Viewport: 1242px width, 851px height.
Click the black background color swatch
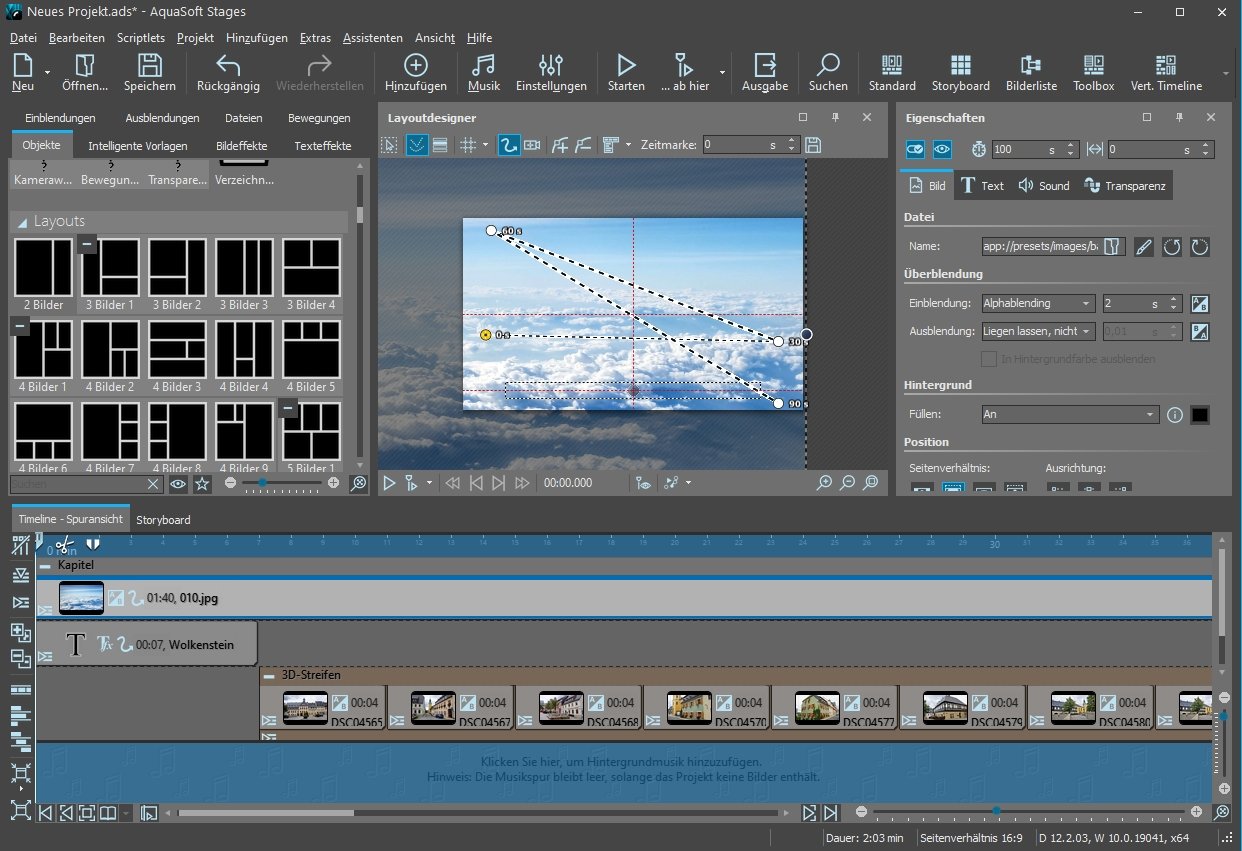coord(1200,414)
